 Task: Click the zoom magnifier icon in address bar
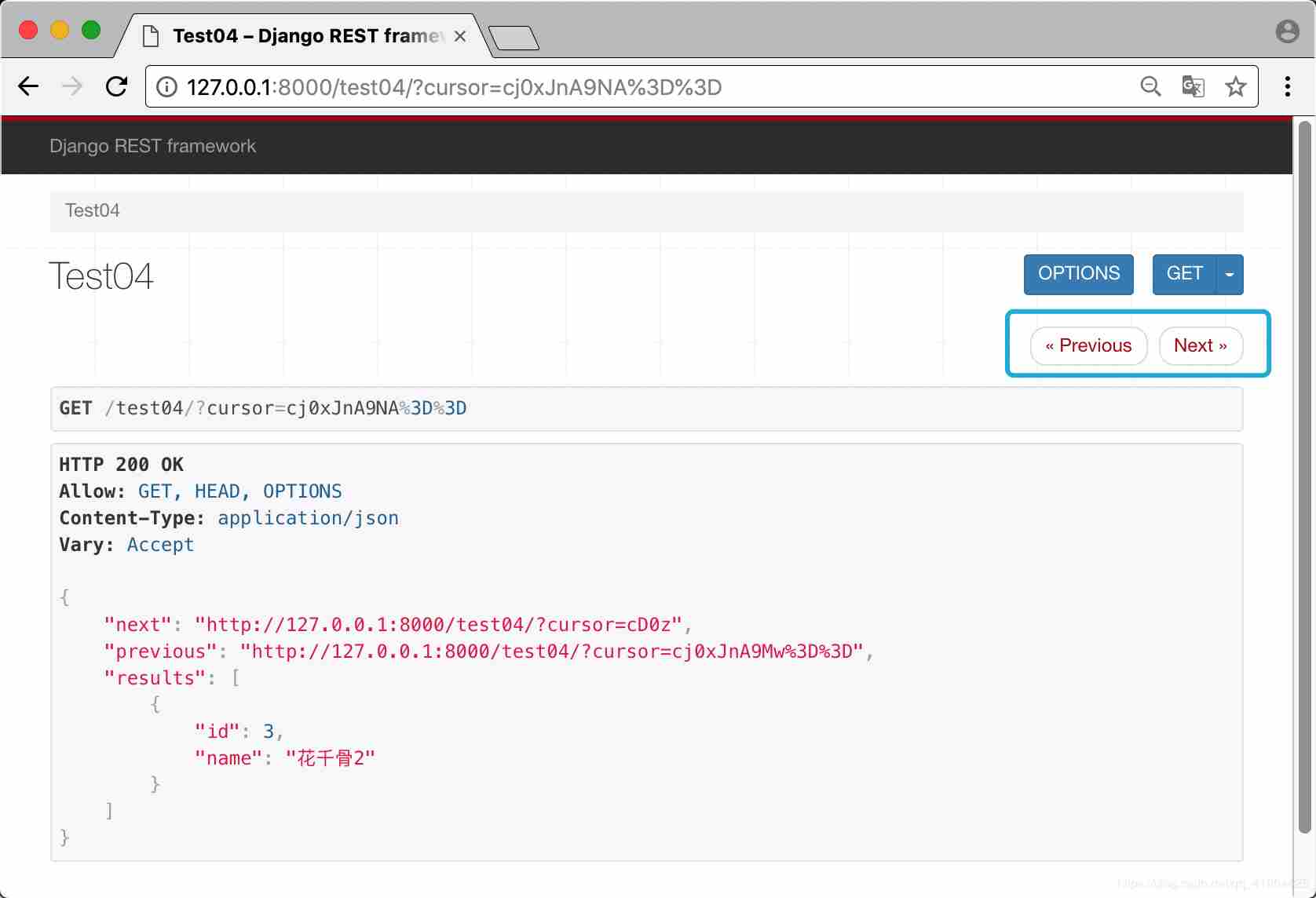tap(1150, 86)
